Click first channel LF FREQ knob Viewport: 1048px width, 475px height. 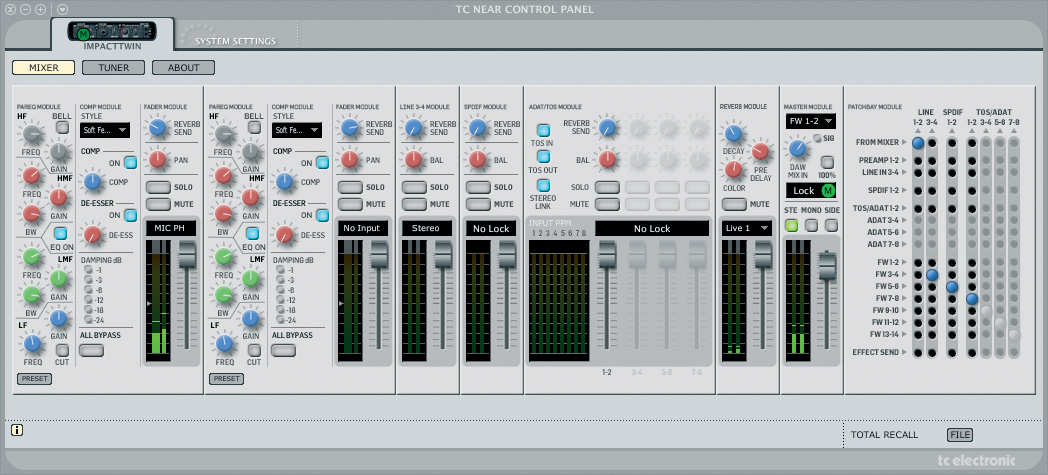tap(31, 344)
